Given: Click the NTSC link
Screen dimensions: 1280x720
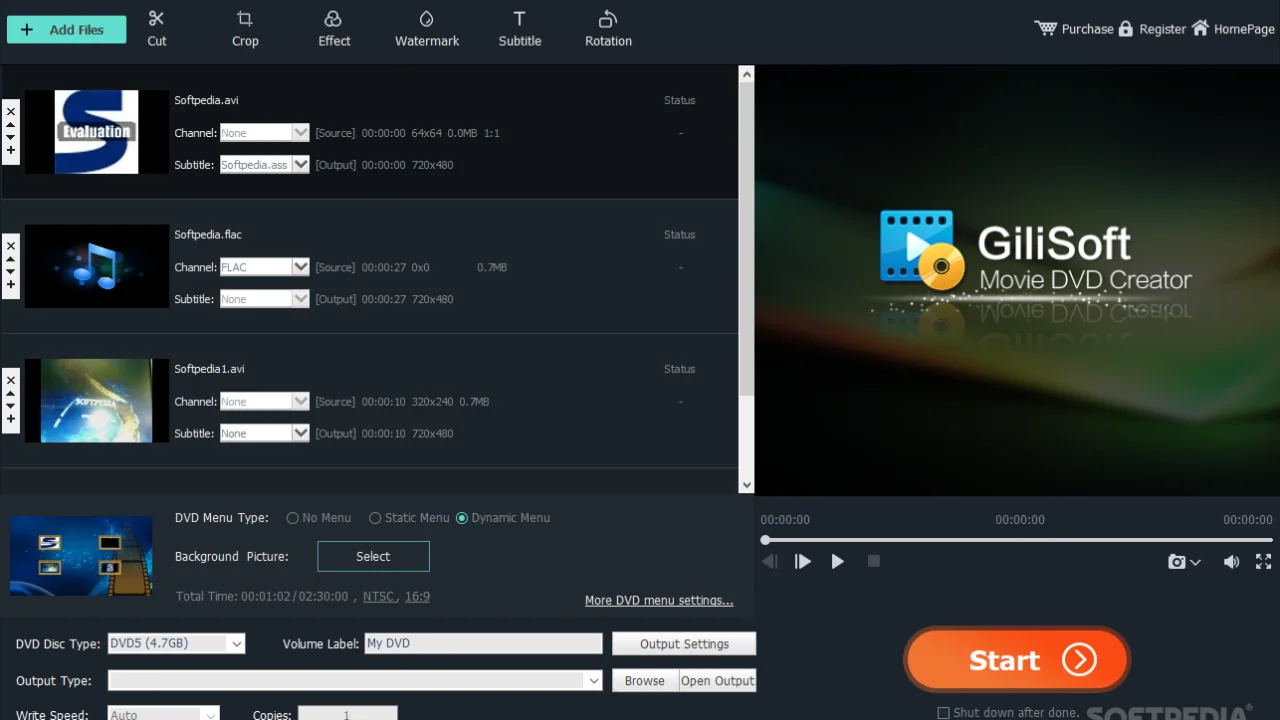Looking at the screenshot, I should click(378, 596).
